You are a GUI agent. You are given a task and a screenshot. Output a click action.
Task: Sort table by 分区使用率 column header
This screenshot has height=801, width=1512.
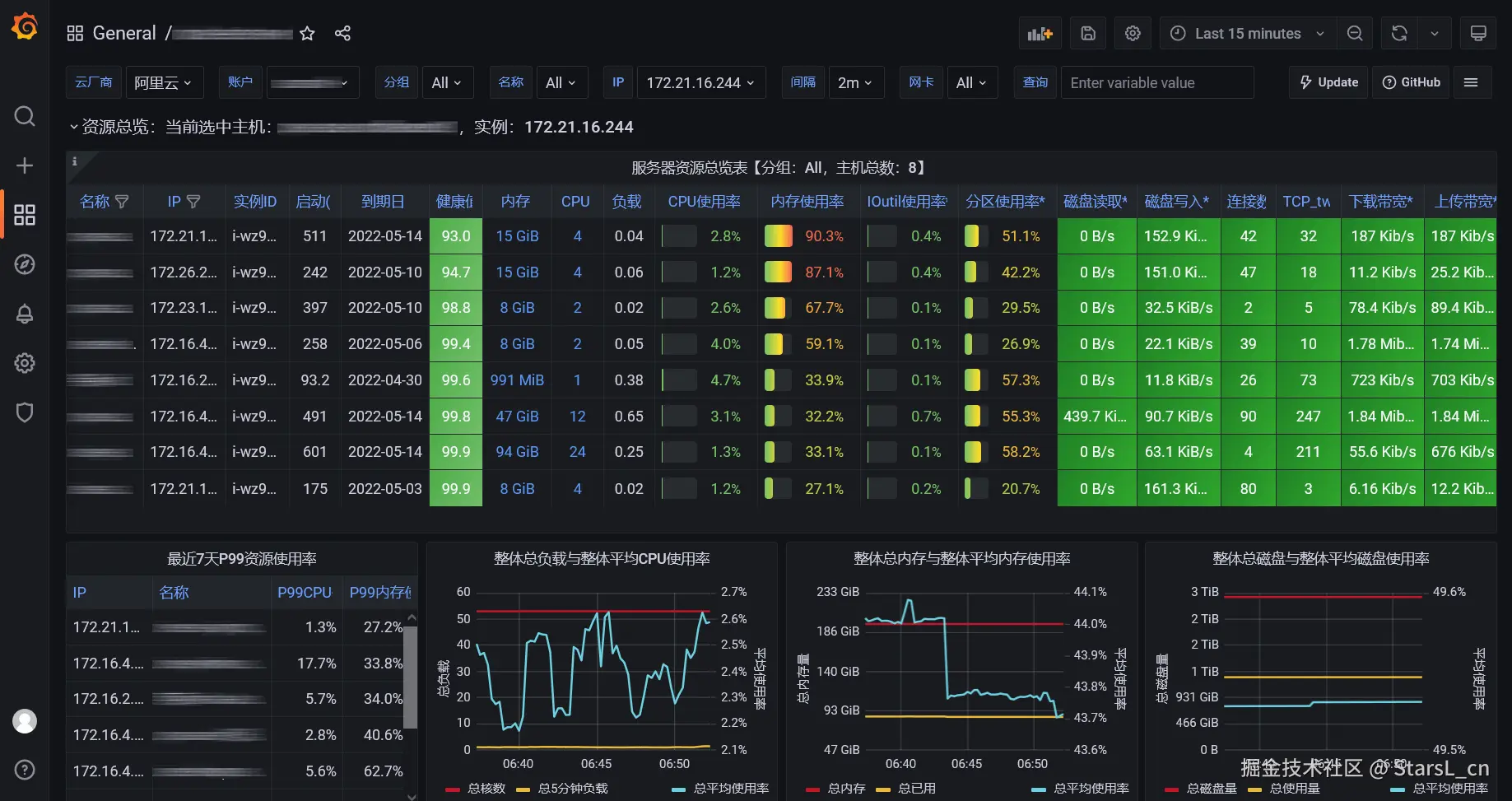point(1005,202)
